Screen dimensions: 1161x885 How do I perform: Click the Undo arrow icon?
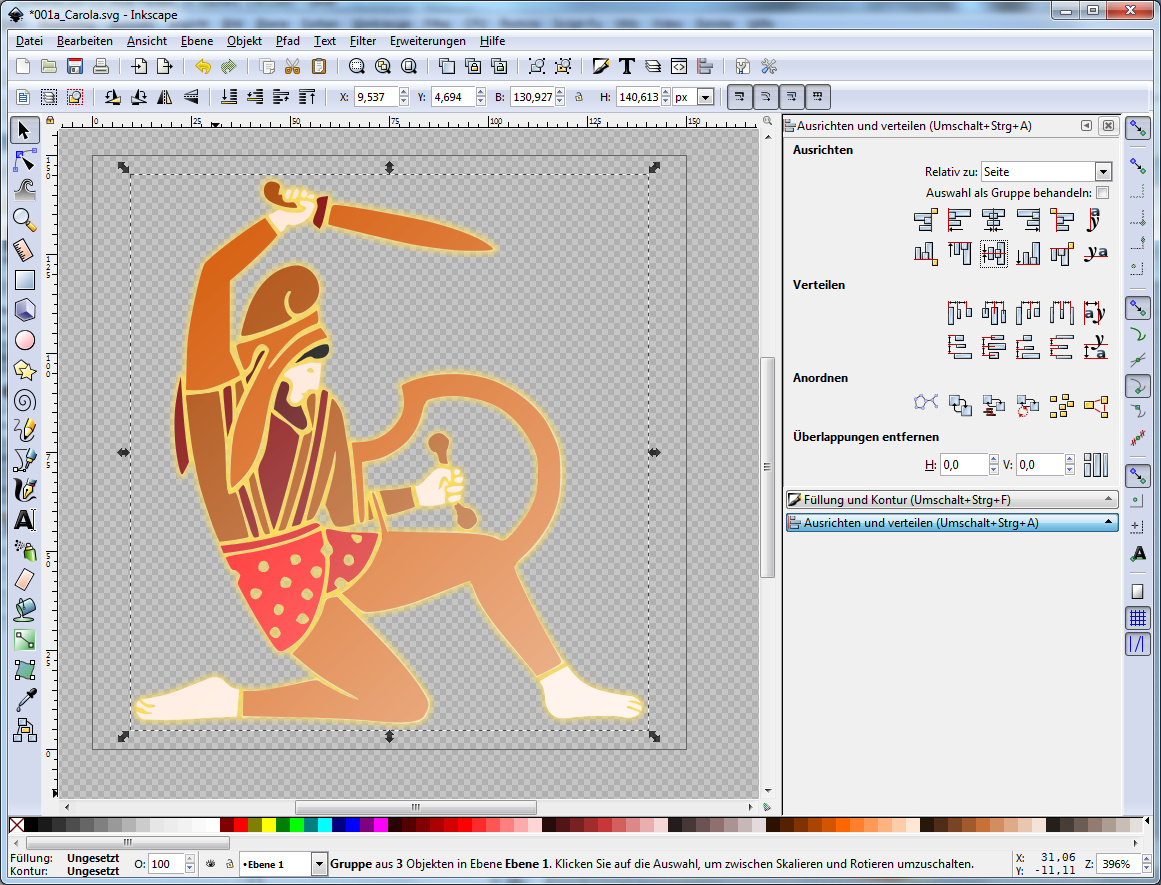click(x=203, y=67)
